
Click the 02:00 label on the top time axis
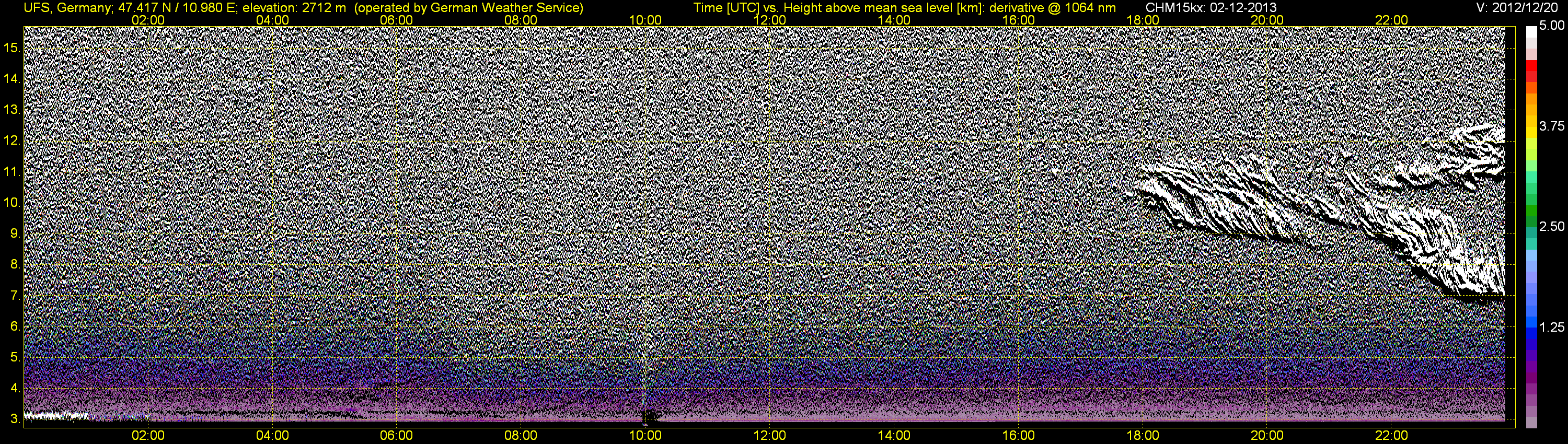(x=148, y=20)
